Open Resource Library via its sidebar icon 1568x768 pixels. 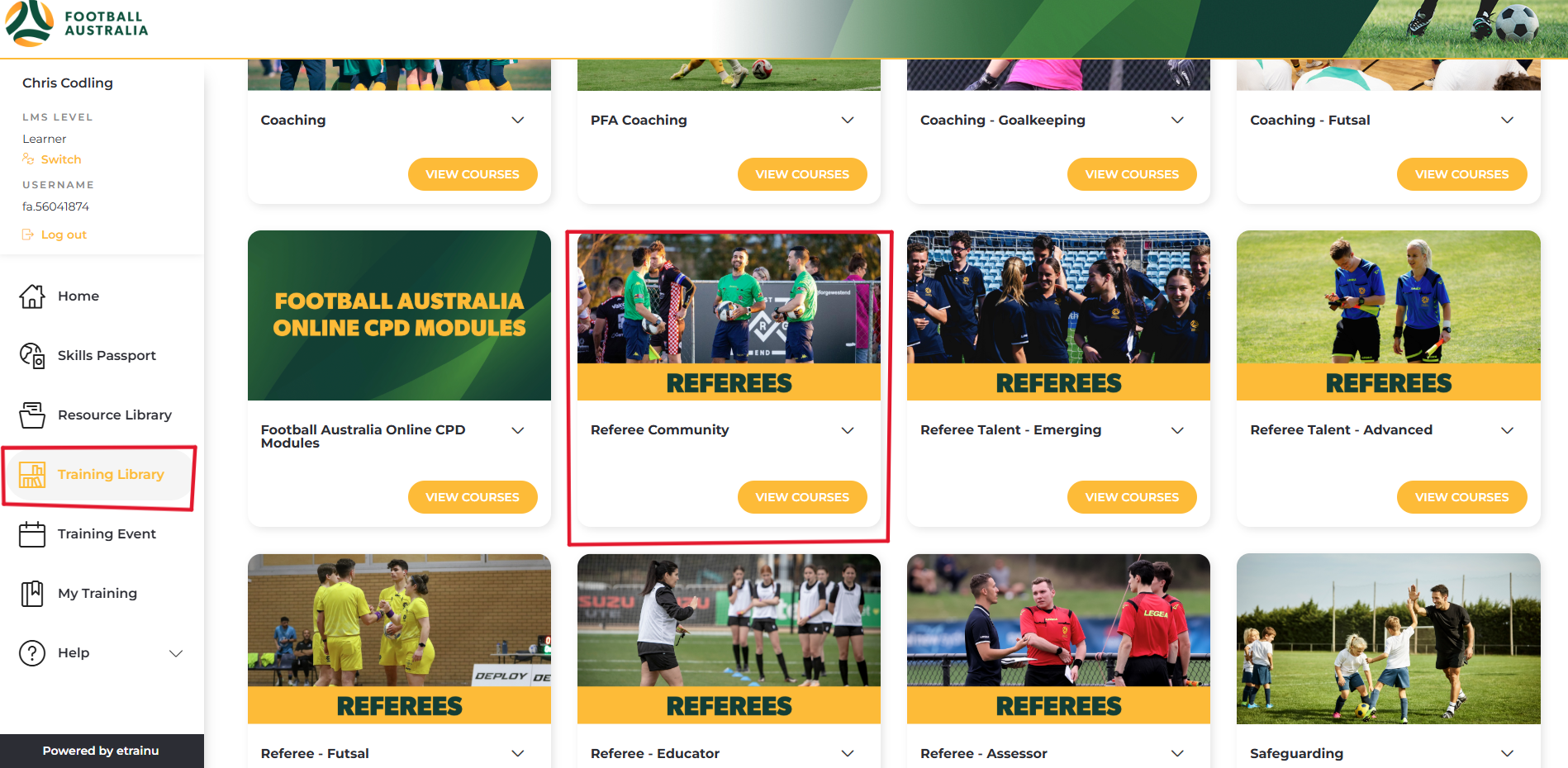(x=32, y=415)
